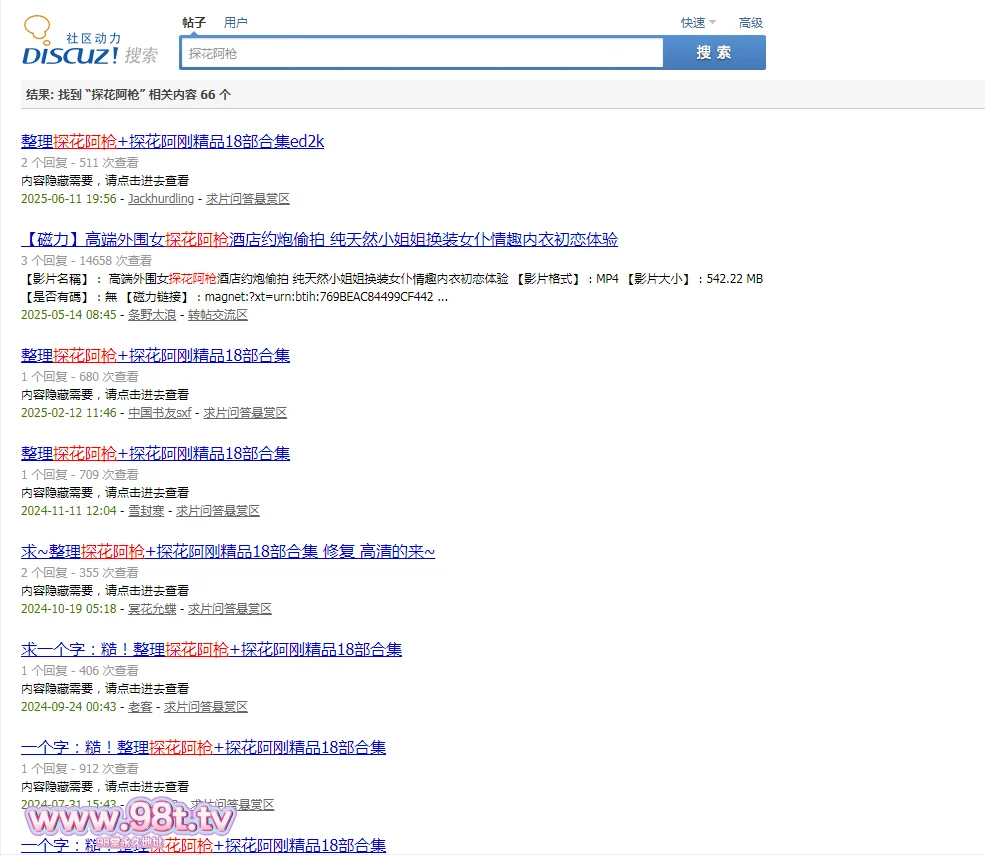Open the 高级 advanced search link
This screenshot has width=985, height=857.
tap(750, 23)
